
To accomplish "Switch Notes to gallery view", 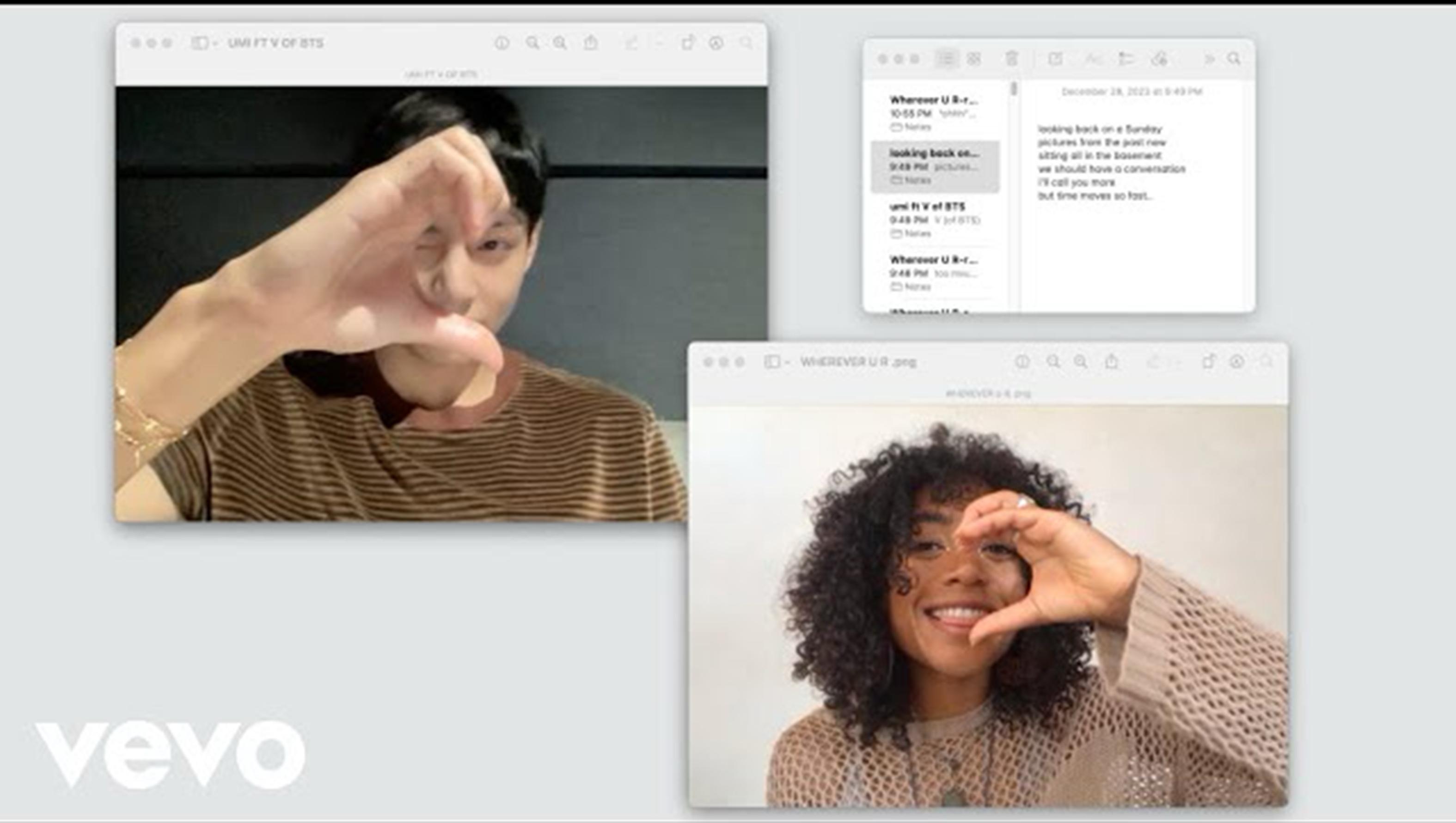I will pos(973,58).
